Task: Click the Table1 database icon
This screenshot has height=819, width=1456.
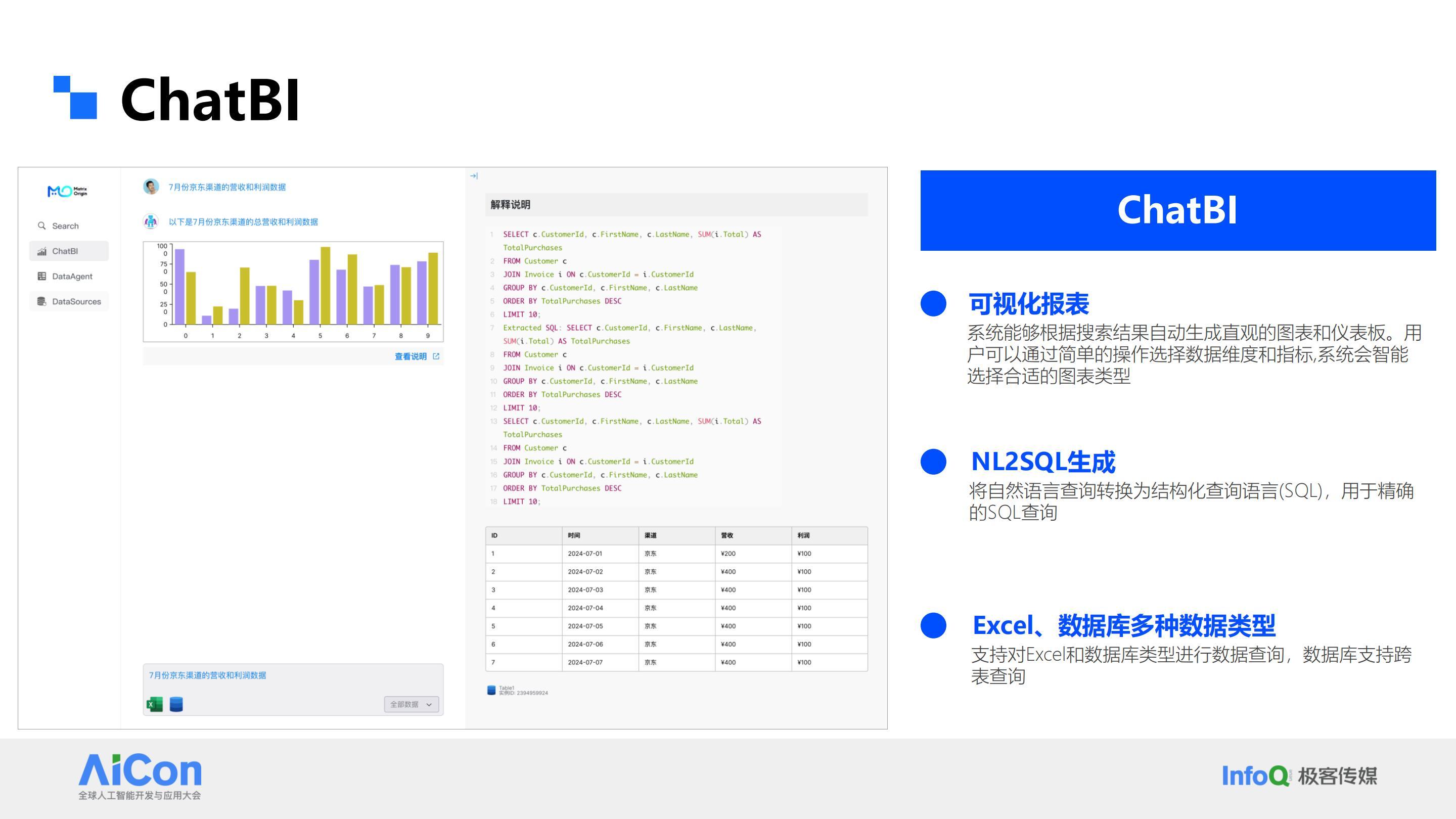Action: click(491, 690)
